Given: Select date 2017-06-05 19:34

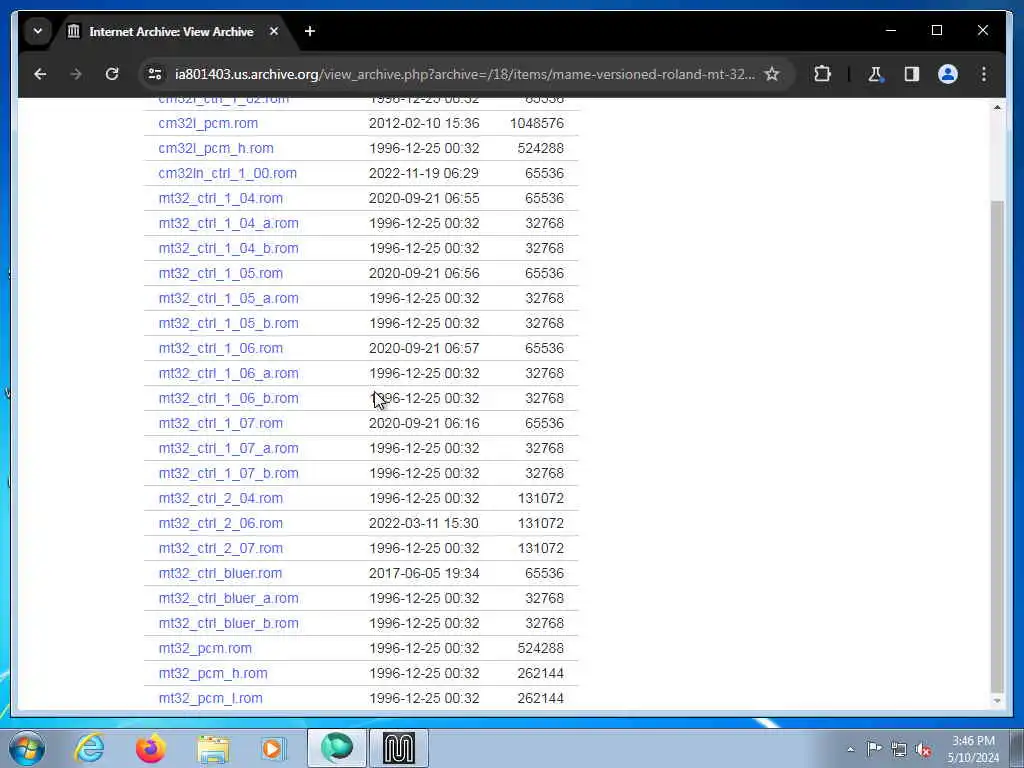Looking at the screenshot, I should point(424,573).
